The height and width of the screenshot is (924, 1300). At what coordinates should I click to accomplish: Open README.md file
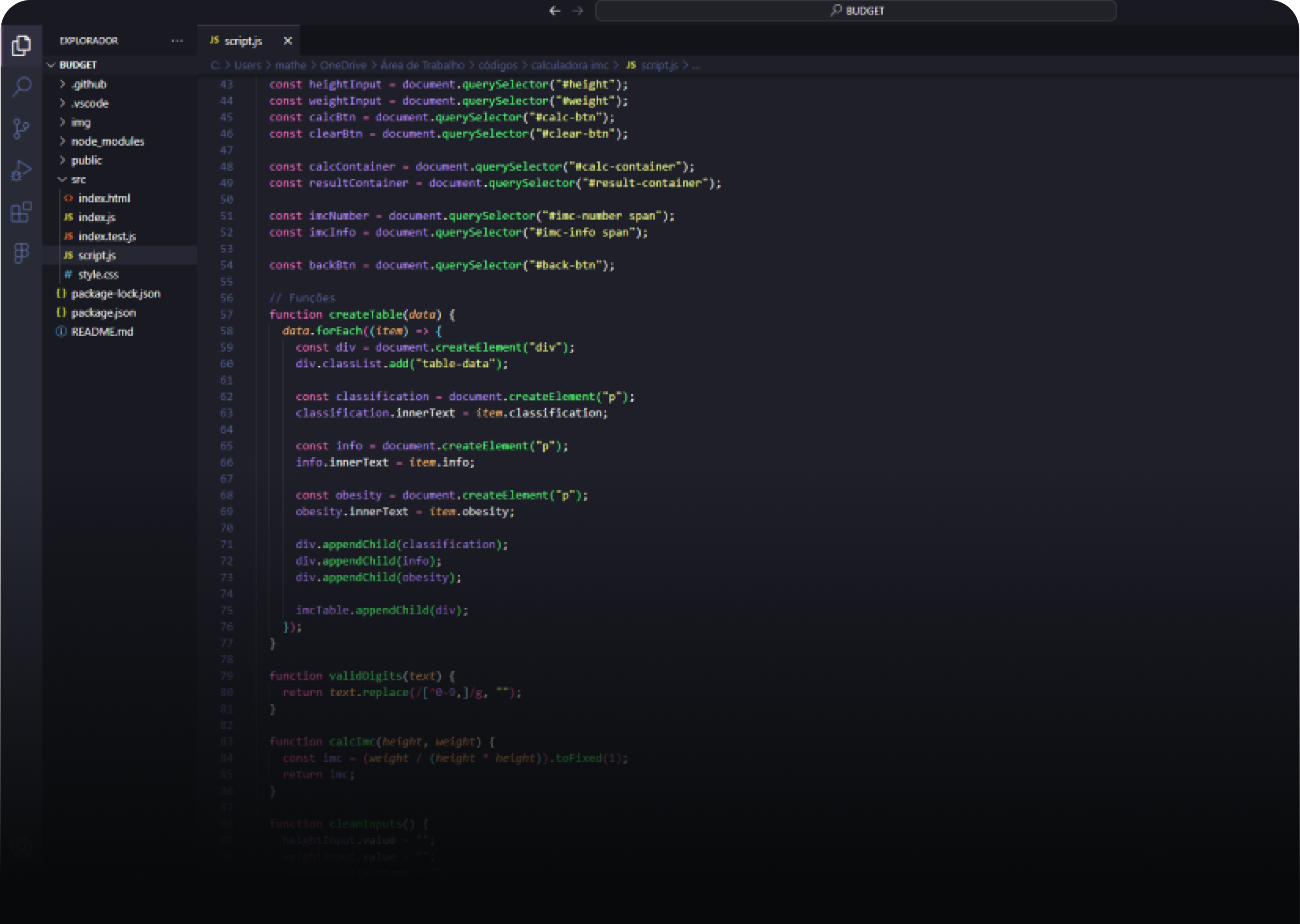(x=102, y=332)
